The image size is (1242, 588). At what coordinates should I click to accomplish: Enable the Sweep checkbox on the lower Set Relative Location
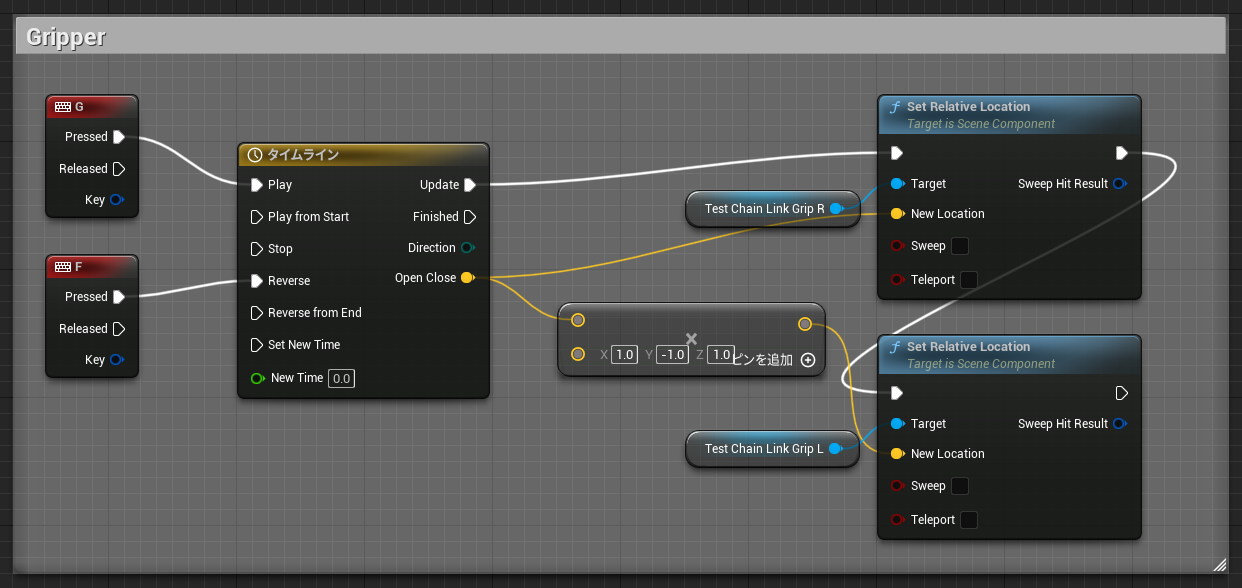(x=959, y=485)
